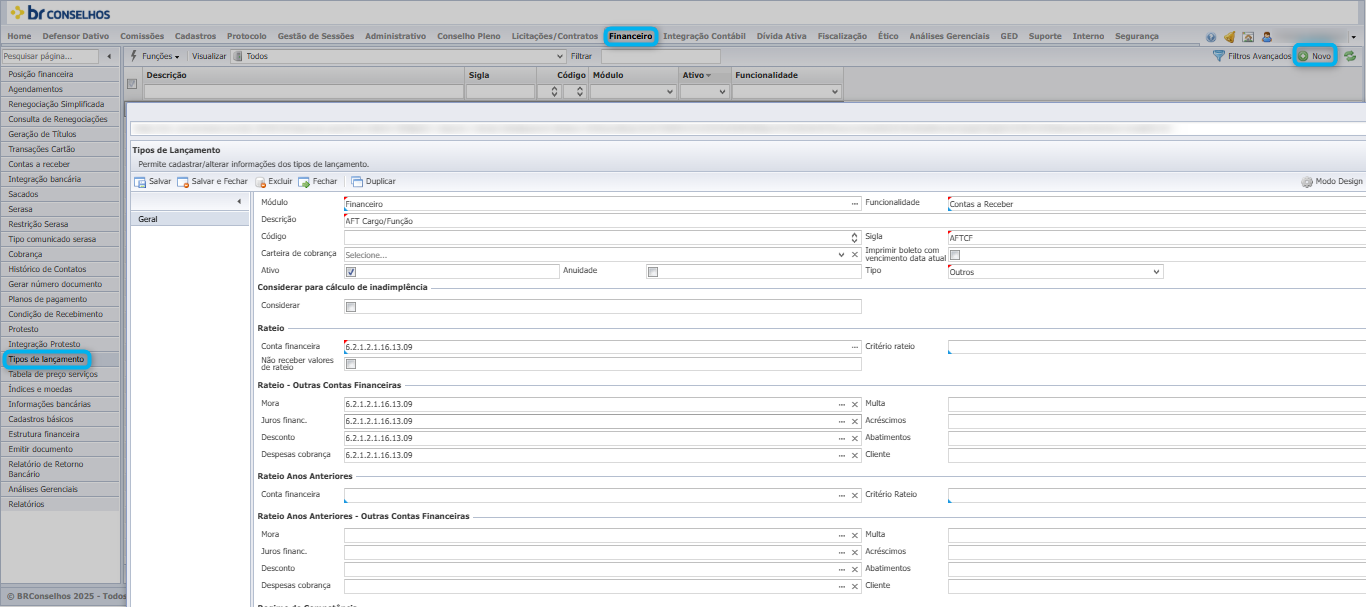Click the Fechar close-form icon
Screen dimensions: 1366x607
pos(304,182)
